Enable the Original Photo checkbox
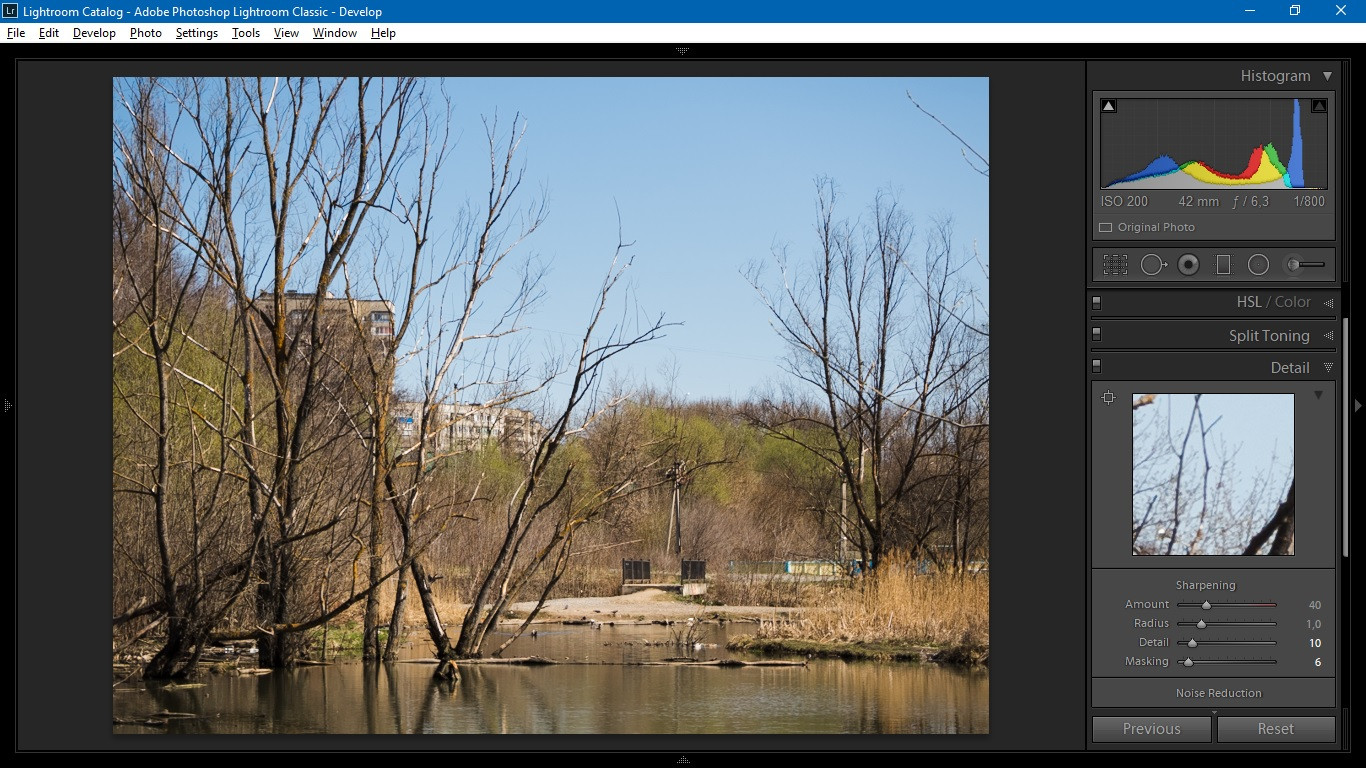This screenshot has height=768, width=1366. pyautogui.click(x=1106, y=227)
